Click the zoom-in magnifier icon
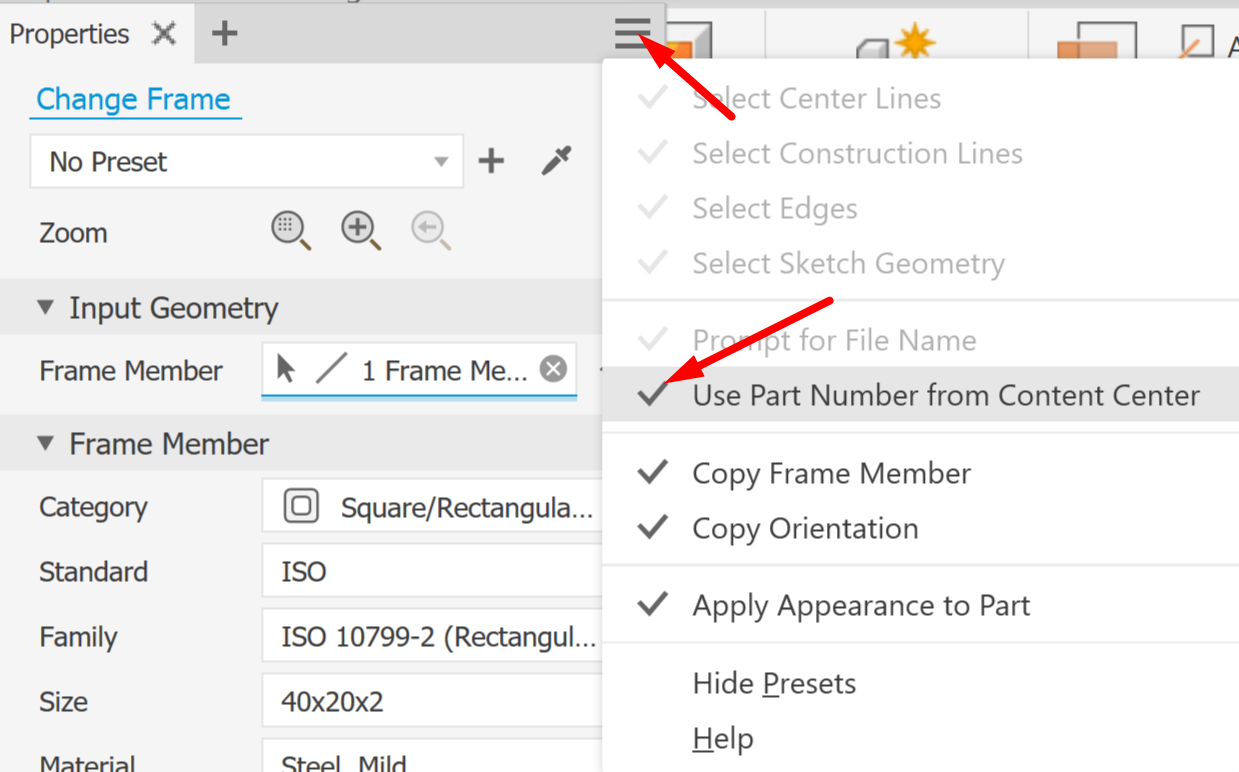 (360, 230)
